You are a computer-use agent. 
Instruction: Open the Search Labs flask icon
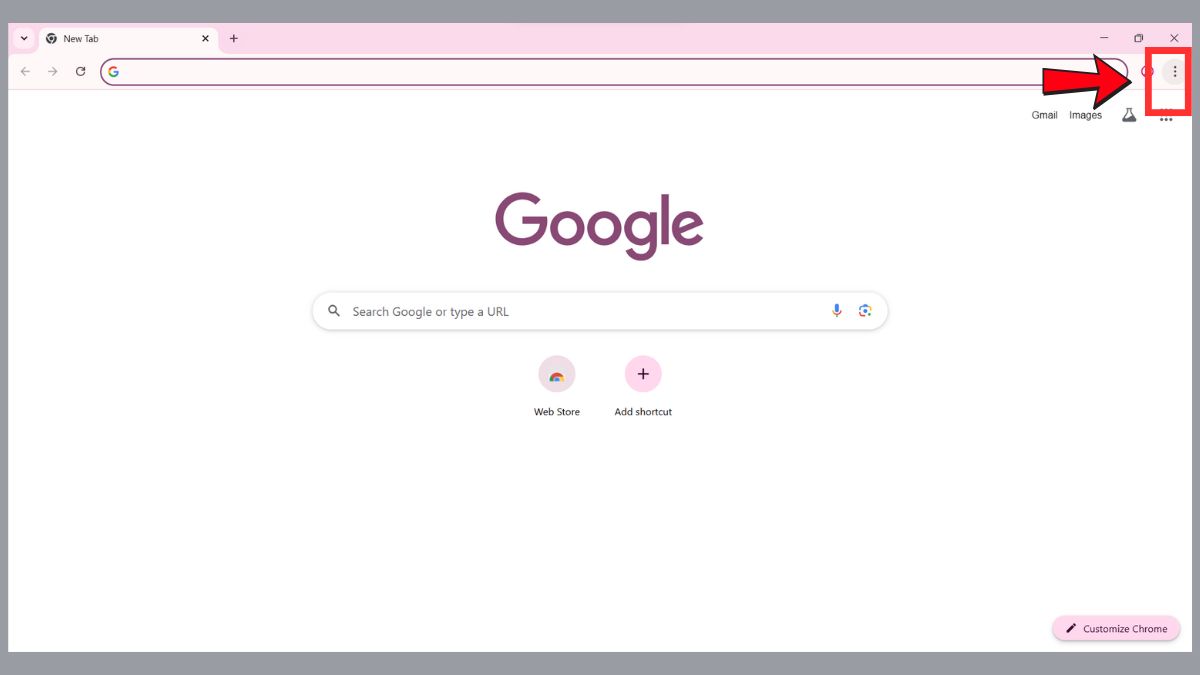(1129, 115)
